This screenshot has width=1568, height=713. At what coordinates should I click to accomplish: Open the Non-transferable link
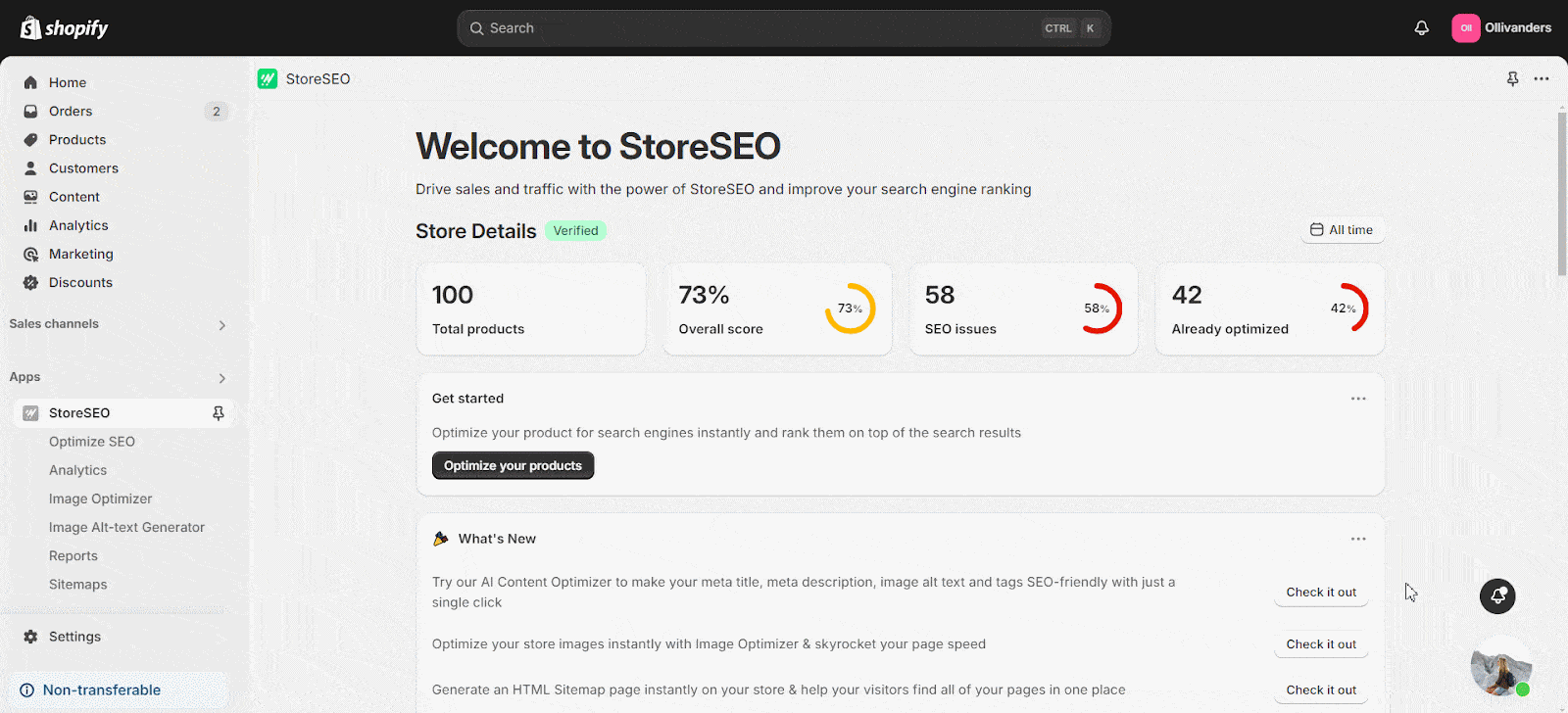point(102,689)
